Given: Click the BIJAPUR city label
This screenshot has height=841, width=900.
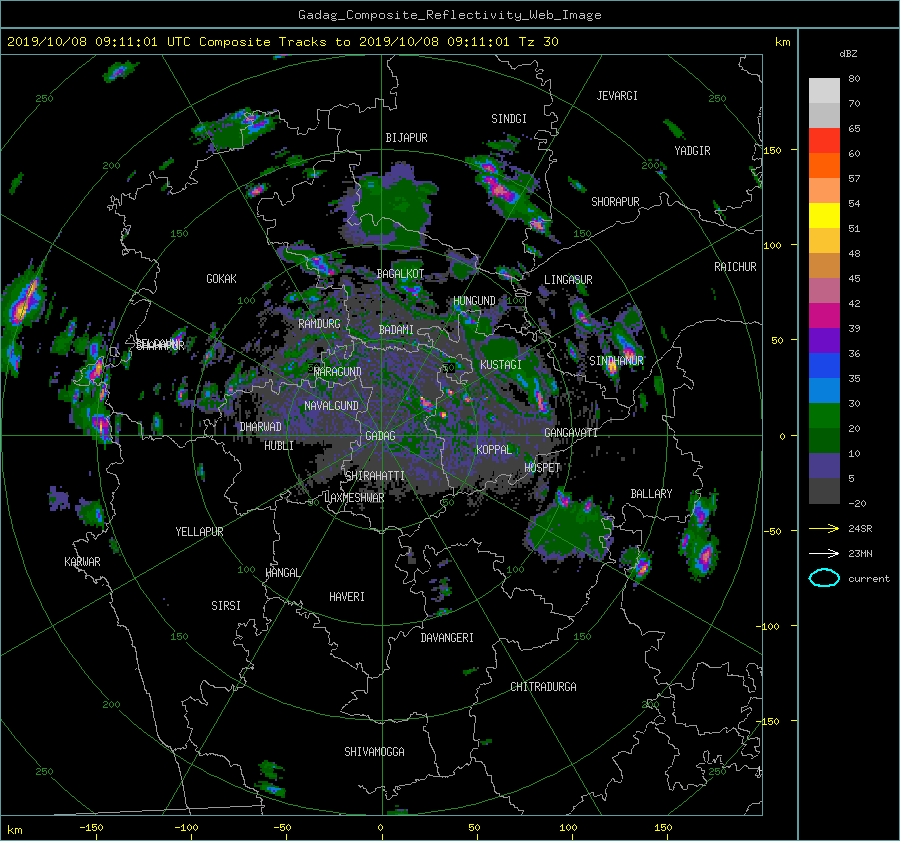Looking at the screenshot, I should (406, 138).
